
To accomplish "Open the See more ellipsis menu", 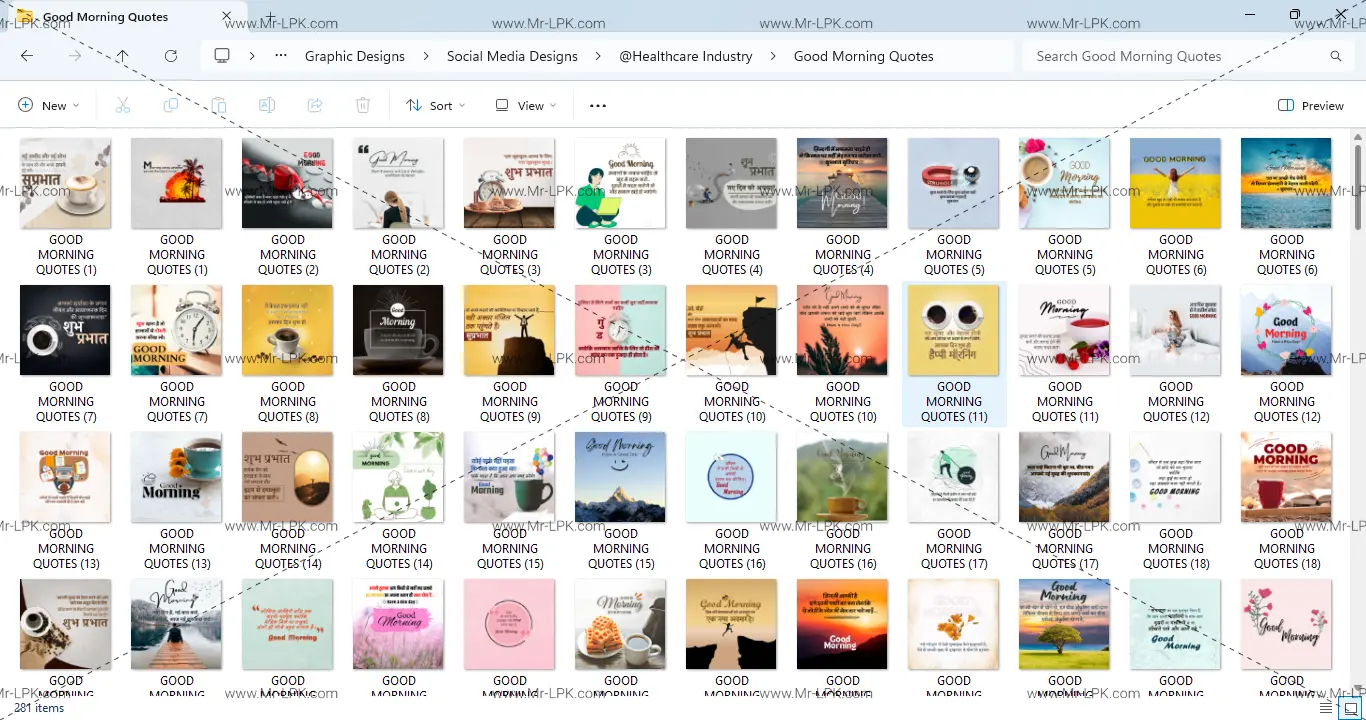I will click(598, 105).
